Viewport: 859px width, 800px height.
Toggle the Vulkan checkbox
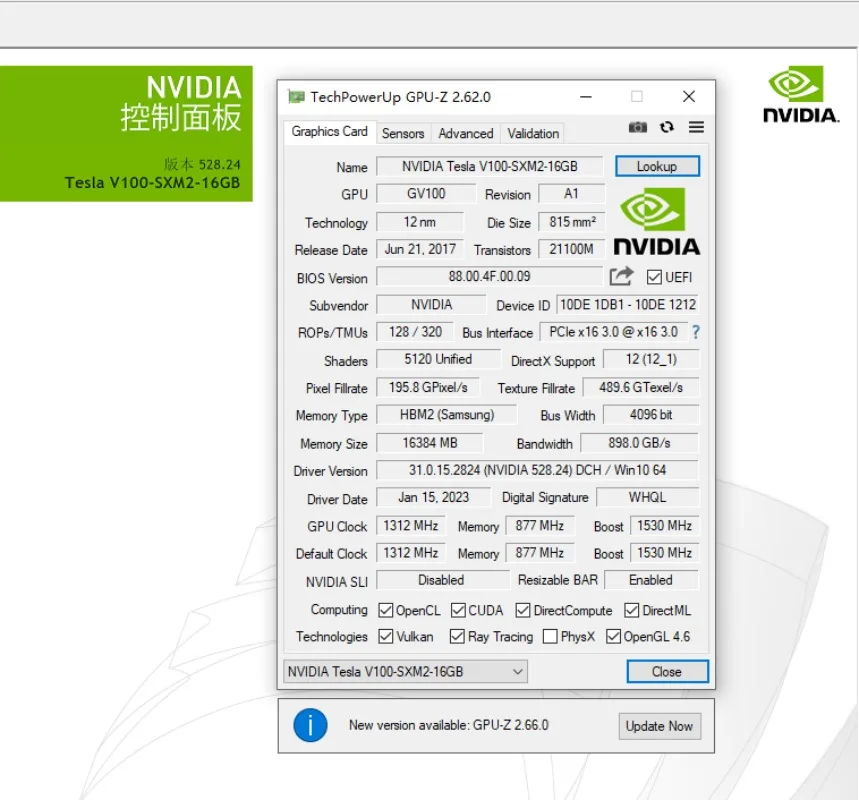(x=386, y=636)
